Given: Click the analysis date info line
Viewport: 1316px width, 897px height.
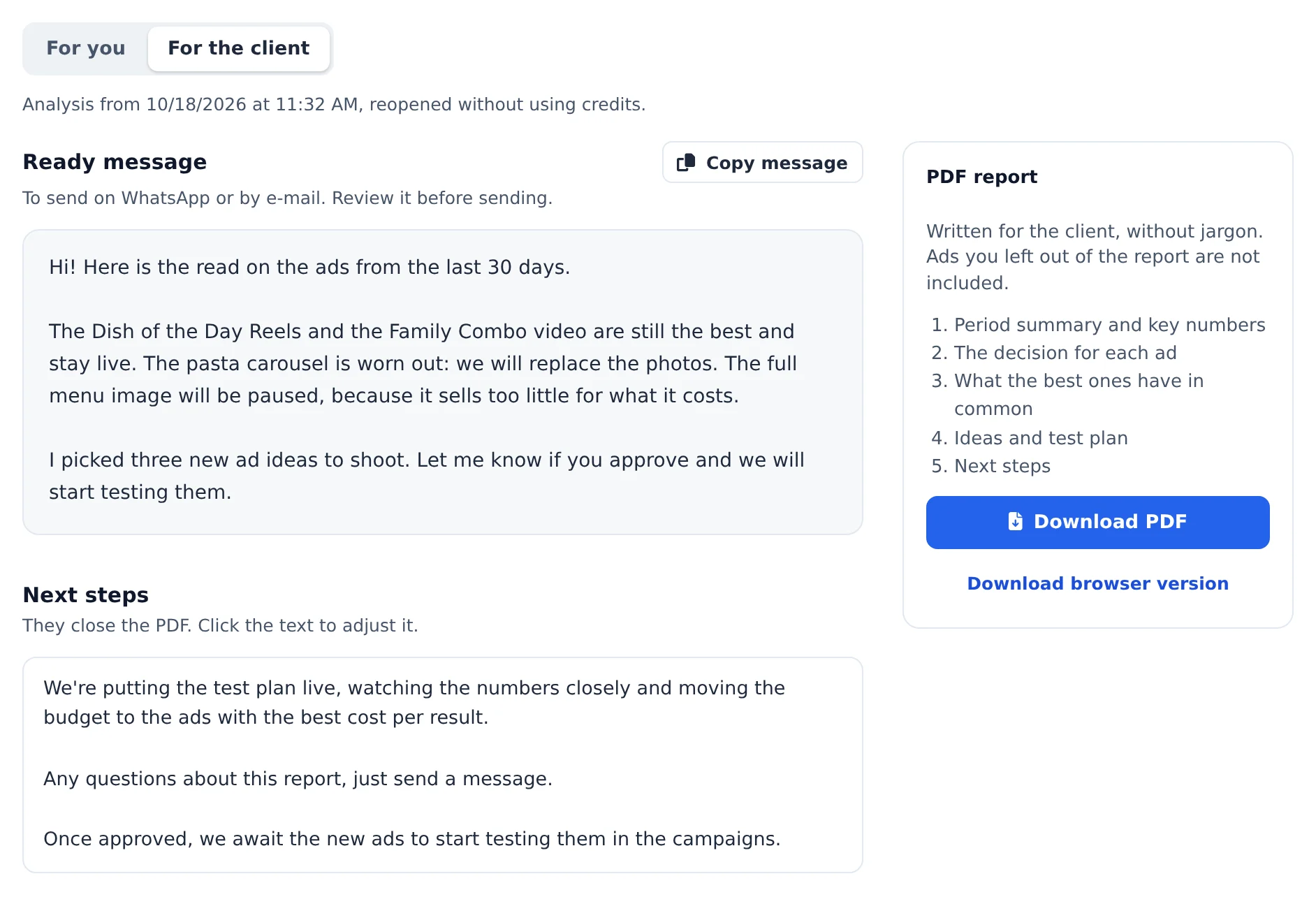Looking at the screenshot, I should tap(334, 104).
